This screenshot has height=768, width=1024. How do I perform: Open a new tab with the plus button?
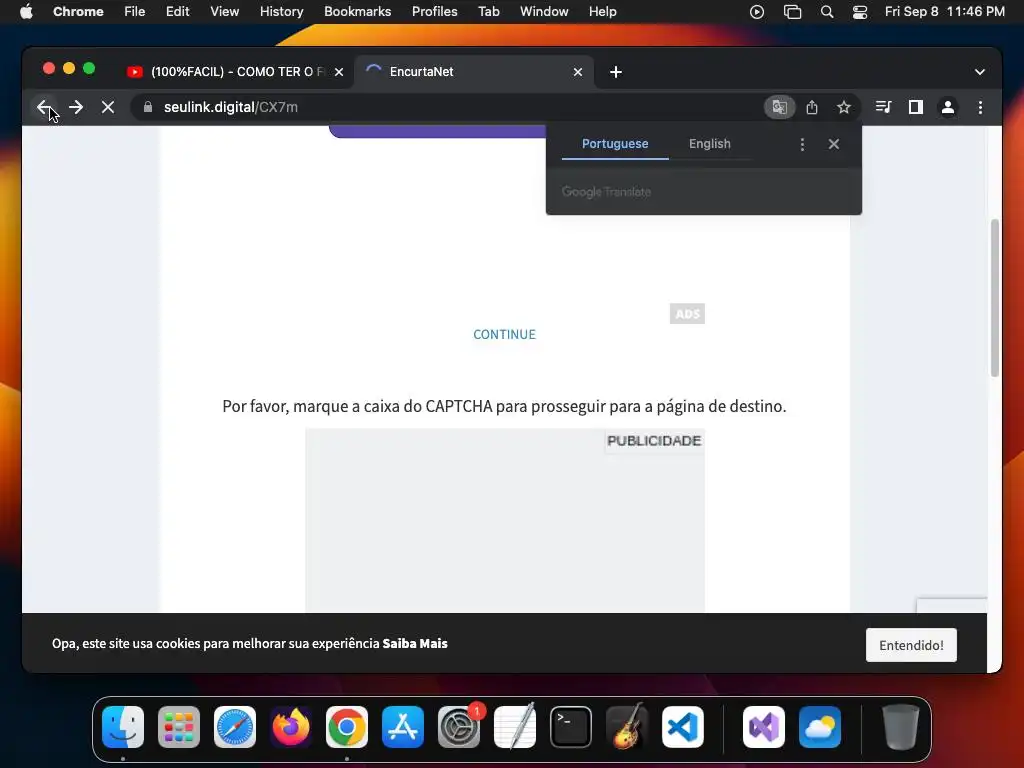click(x=616, y=72)
